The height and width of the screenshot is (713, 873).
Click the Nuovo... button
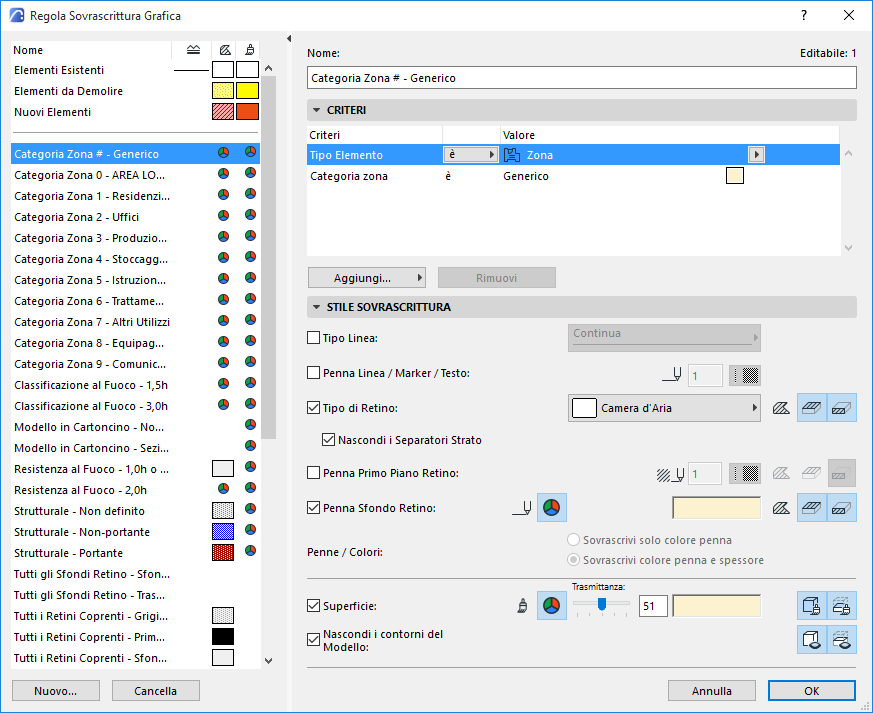(55, 691)
